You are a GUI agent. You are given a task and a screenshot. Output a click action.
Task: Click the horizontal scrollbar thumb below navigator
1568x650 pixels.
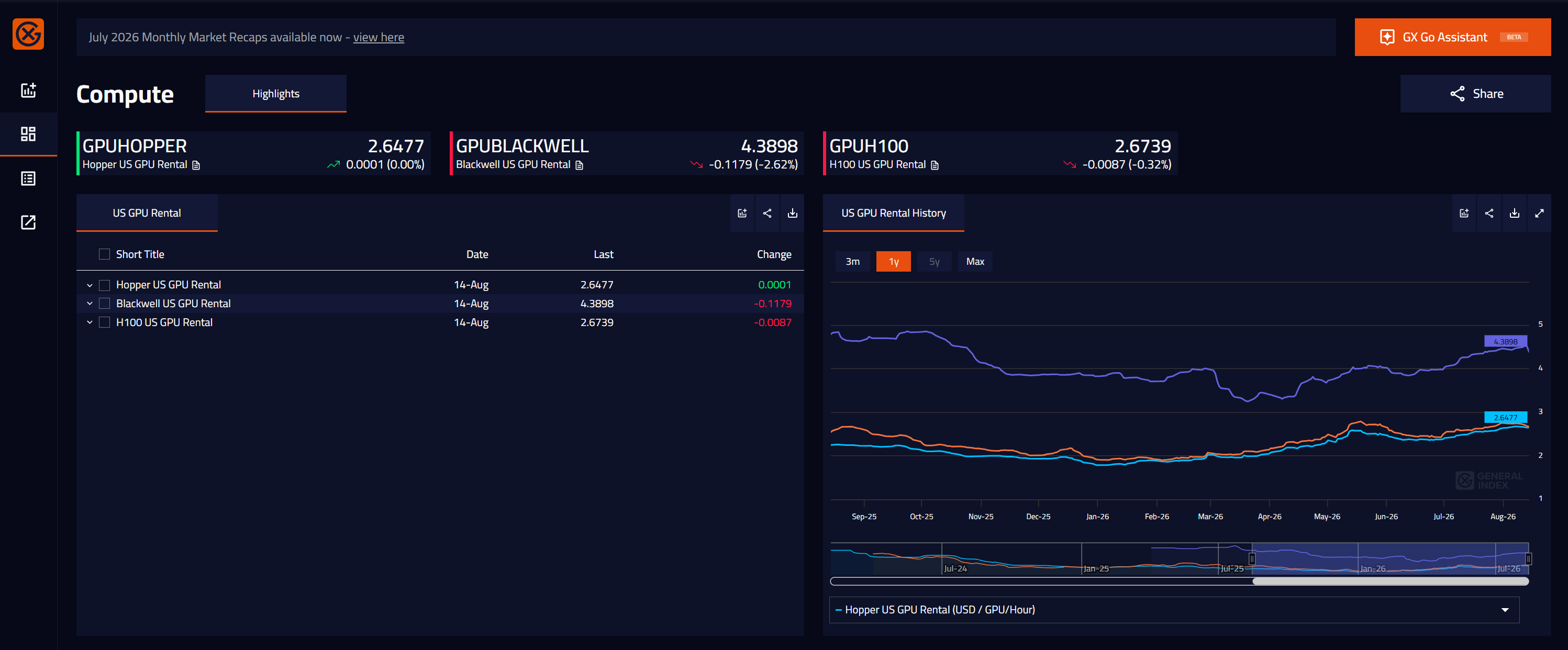click(1391, 582)
